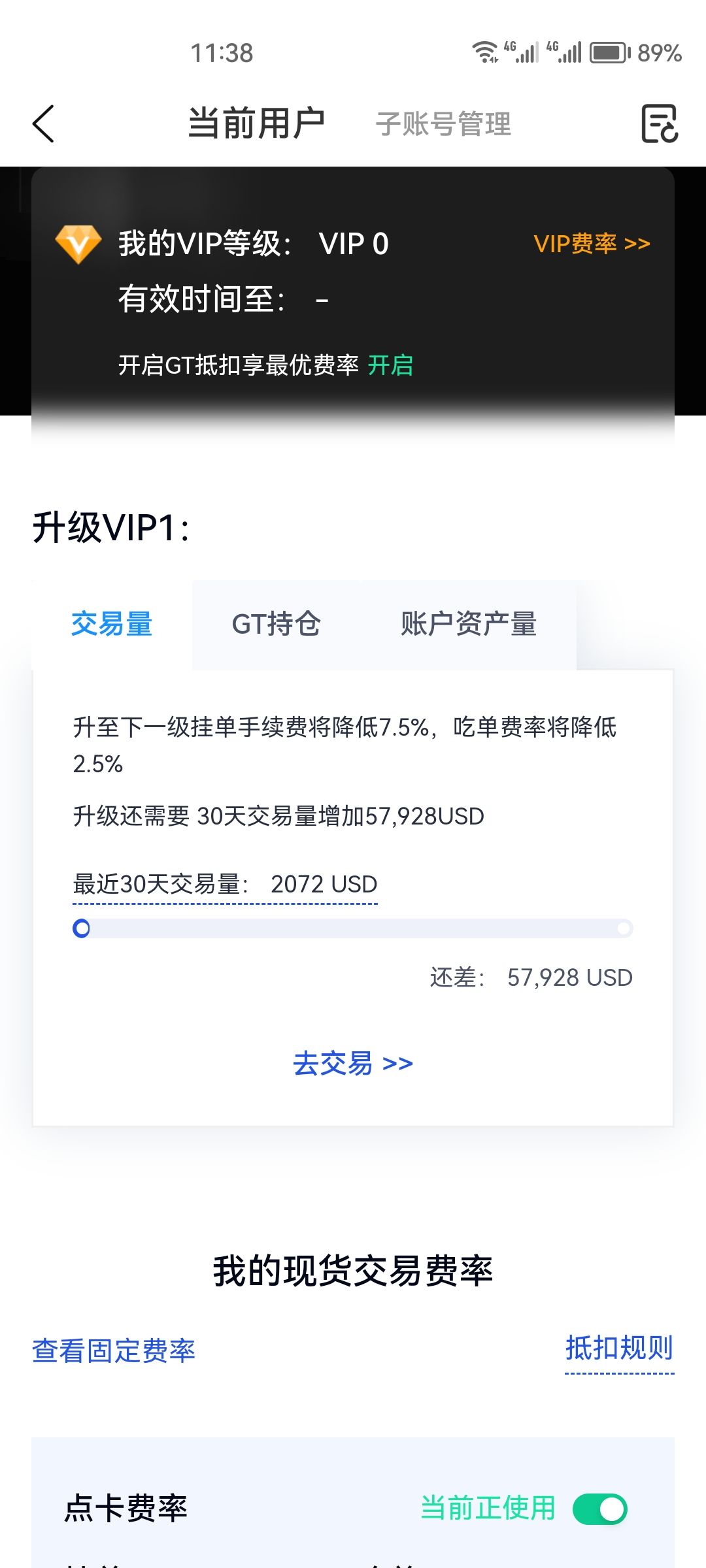Tap the back arrow icon

(43, 123)
